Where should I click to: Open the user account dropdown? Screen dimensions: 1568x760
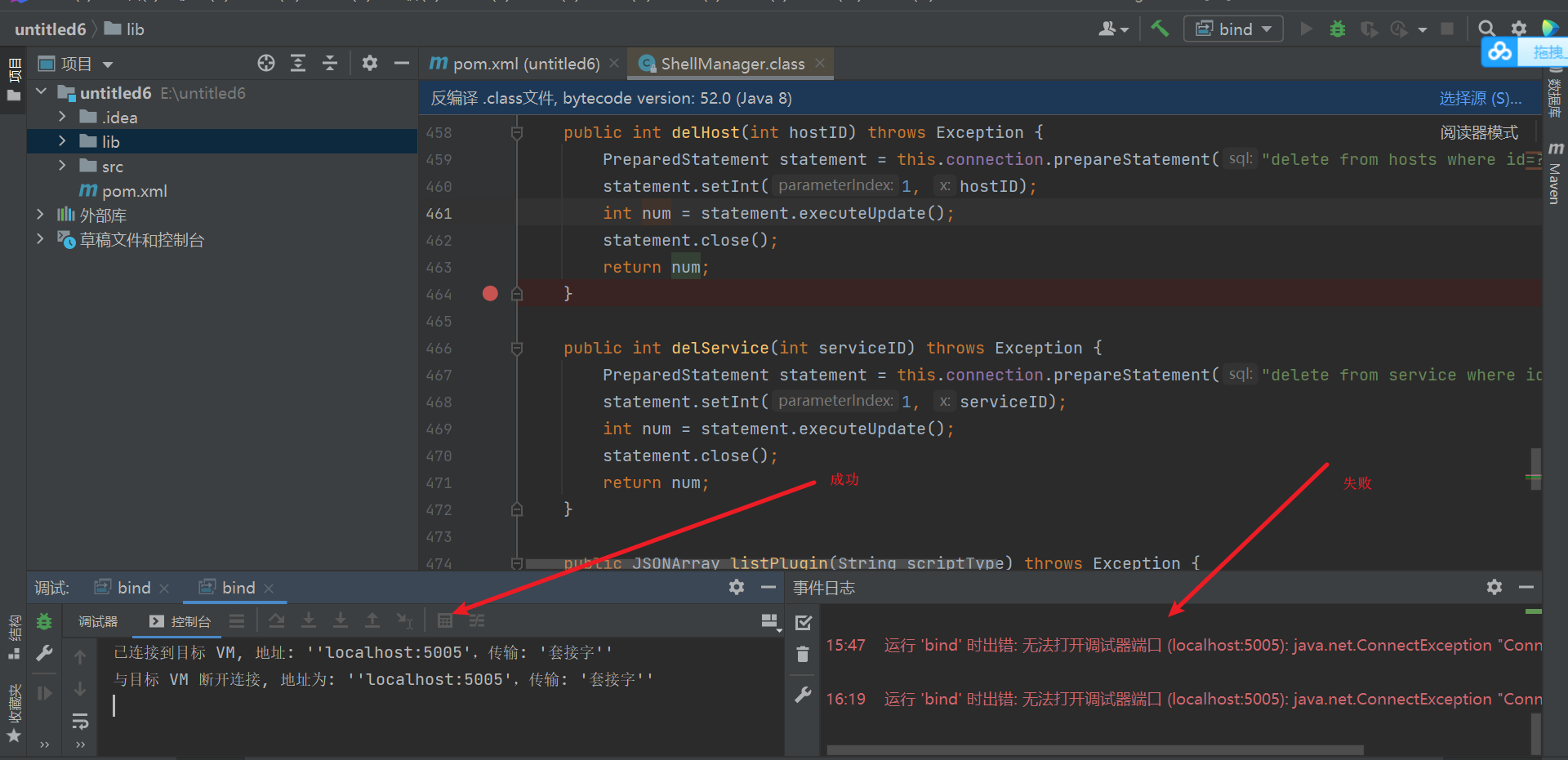1113,29
